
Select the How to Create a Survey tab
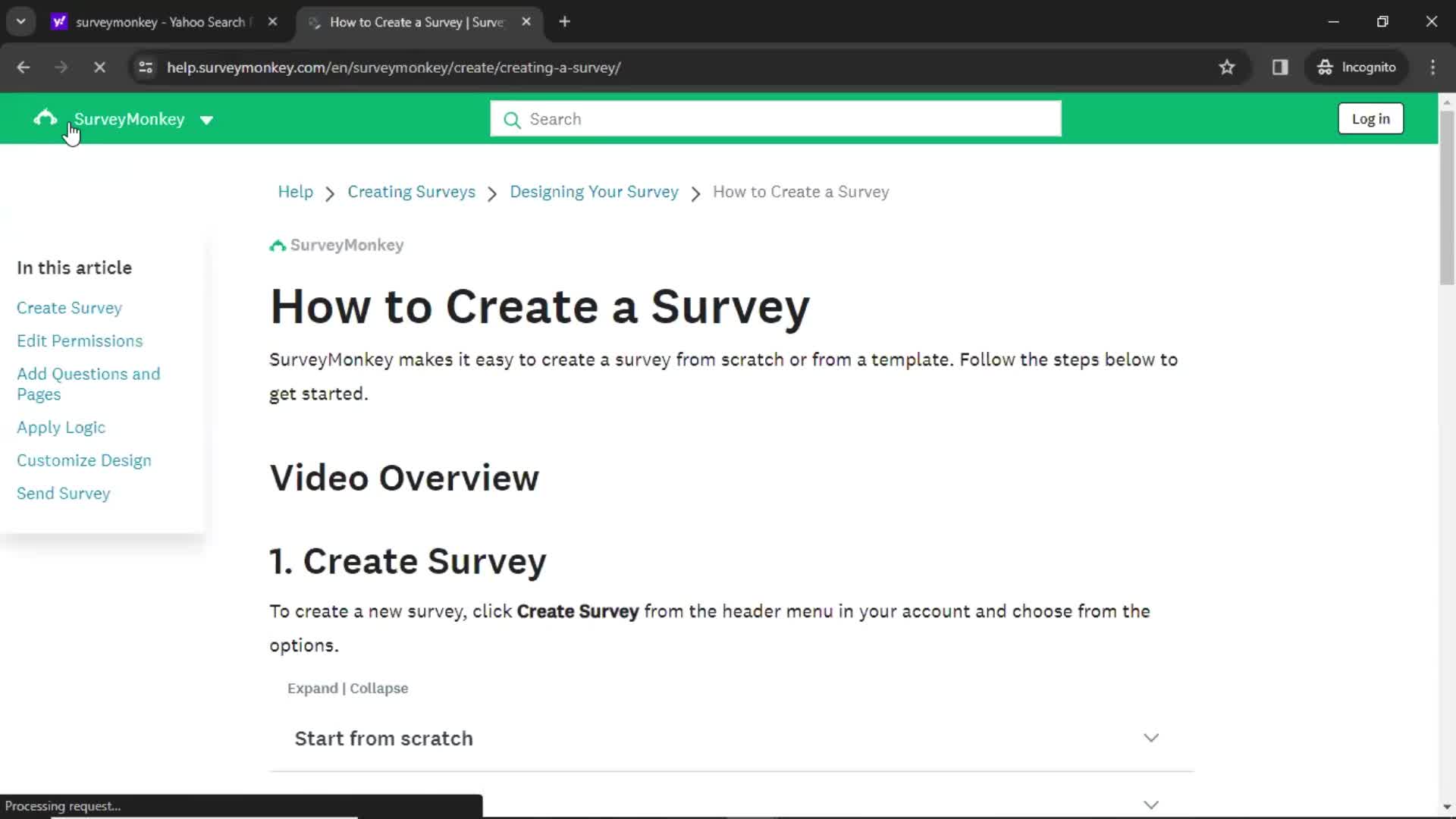point(417,22)
